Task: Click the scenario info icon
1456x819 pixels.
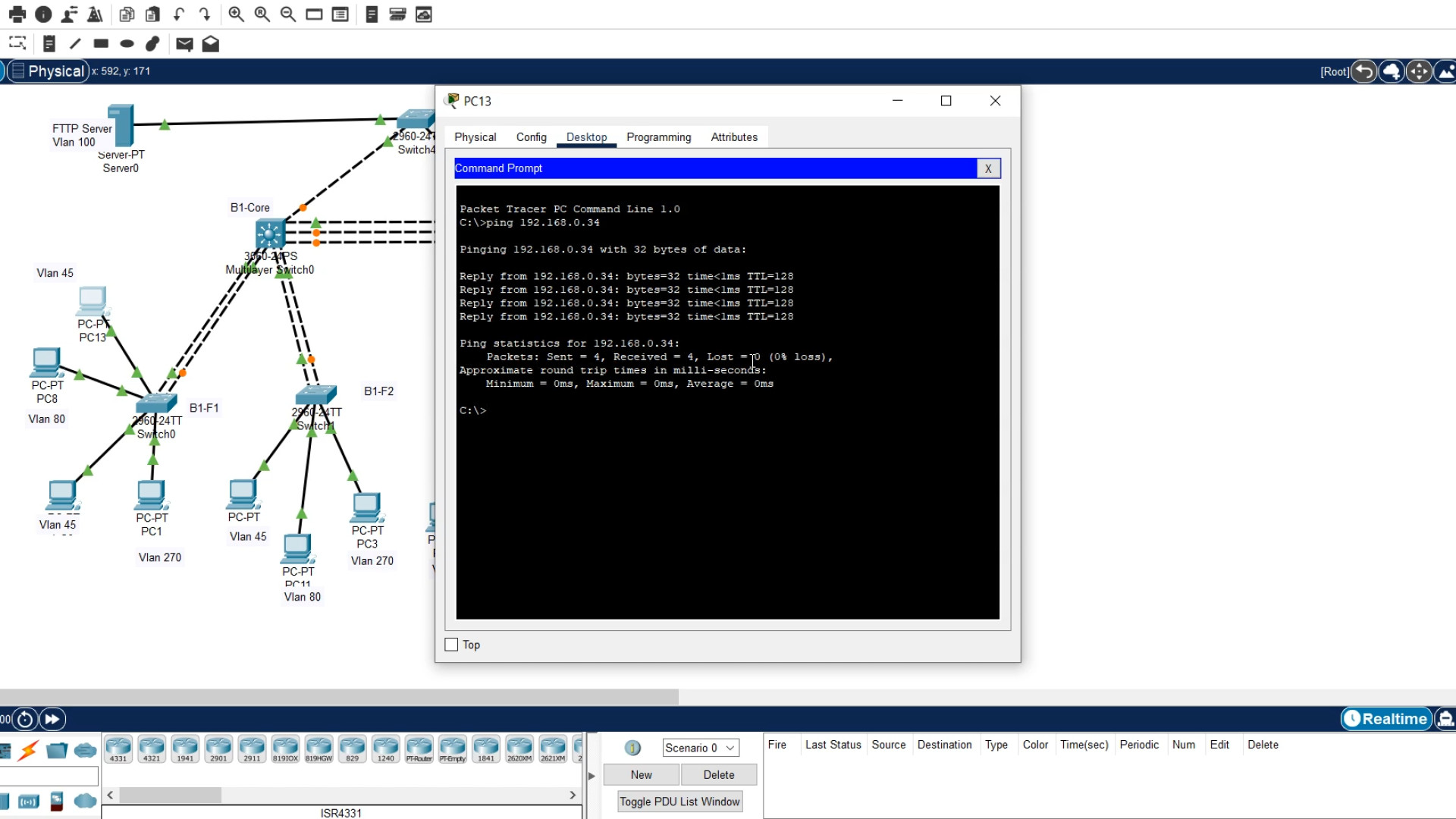Action: click(633, 748)
